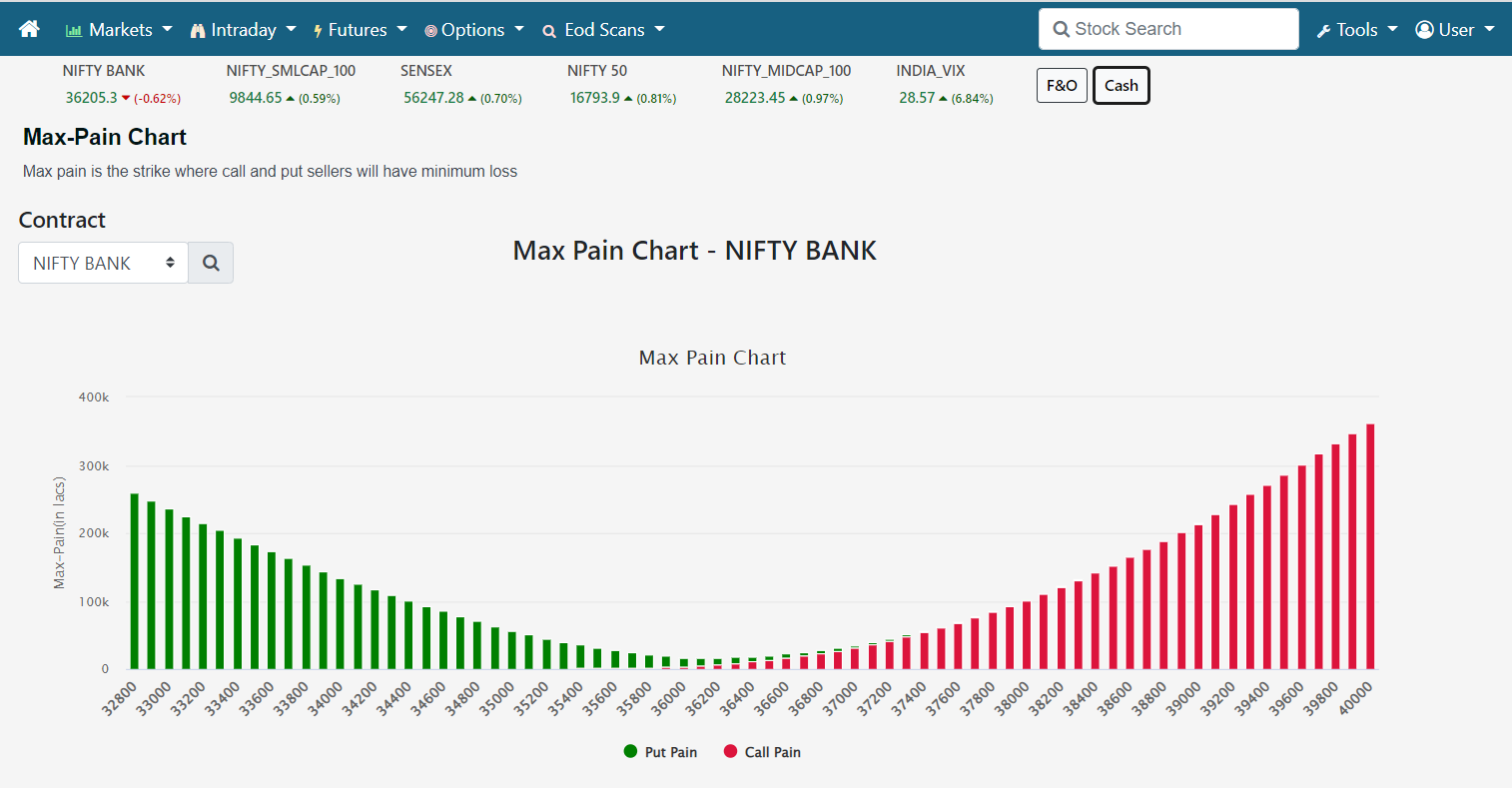Click the green bar at strike 32800
Viewport: 1512px width, 788px height.
tap(134, 581)
